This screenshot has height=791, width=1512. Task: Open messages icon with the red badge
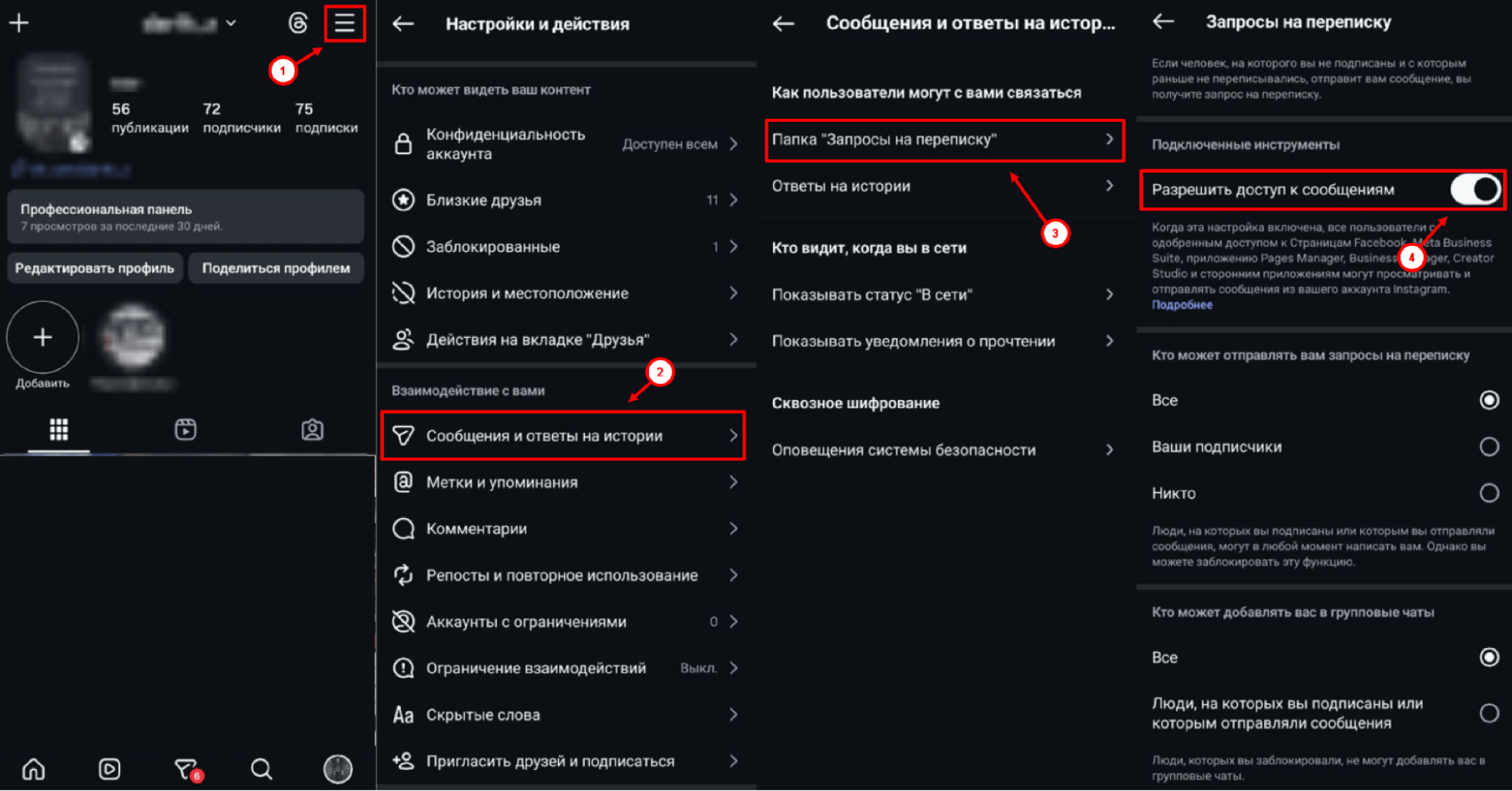[185, 769]
